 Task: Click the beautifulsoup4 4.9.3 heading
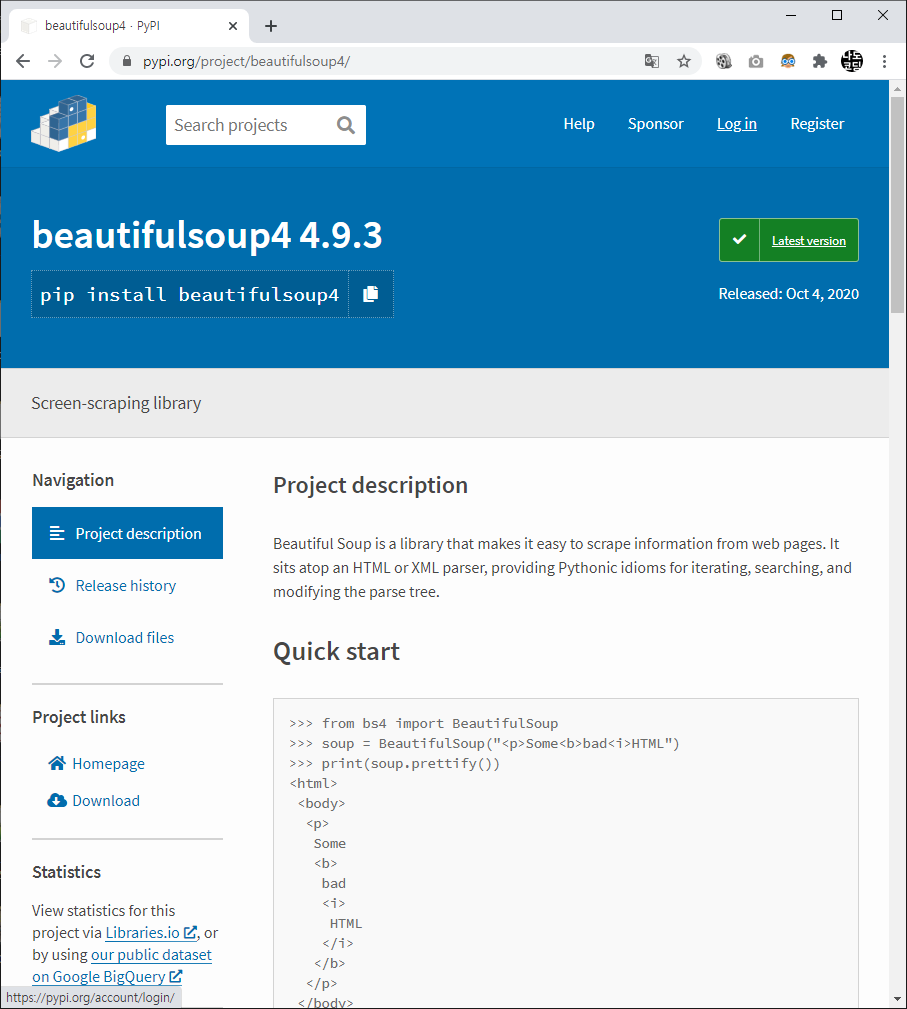click(x=207, y=234)
